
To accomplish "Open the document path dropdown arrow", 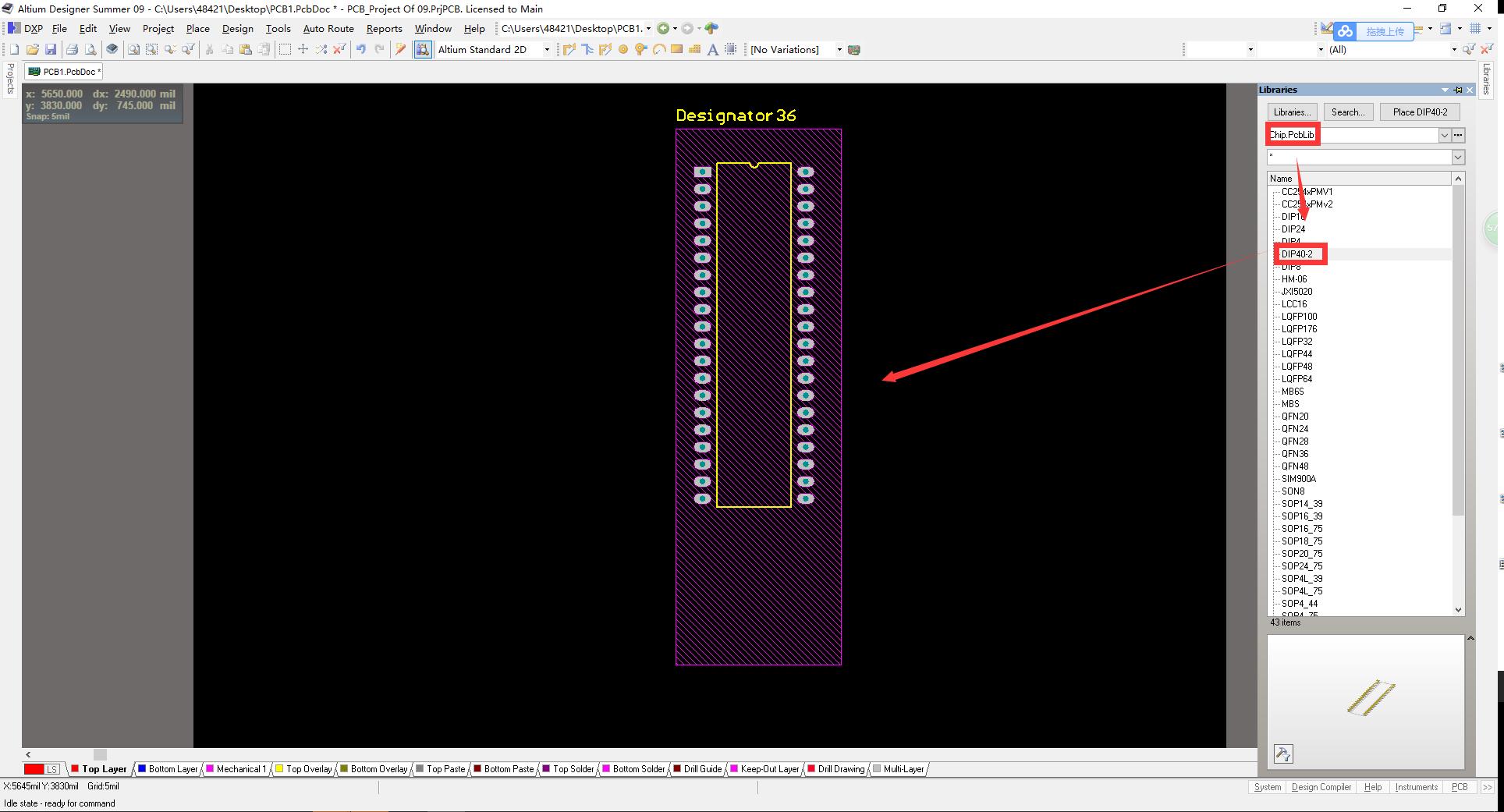I will [648, 28].
